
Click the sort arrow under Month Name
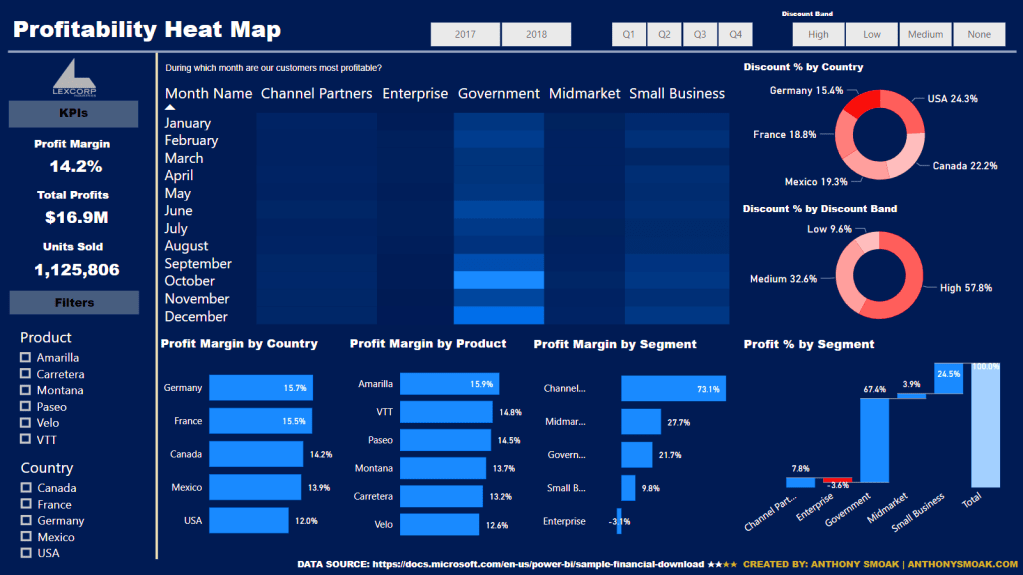(x=170, y=107)
